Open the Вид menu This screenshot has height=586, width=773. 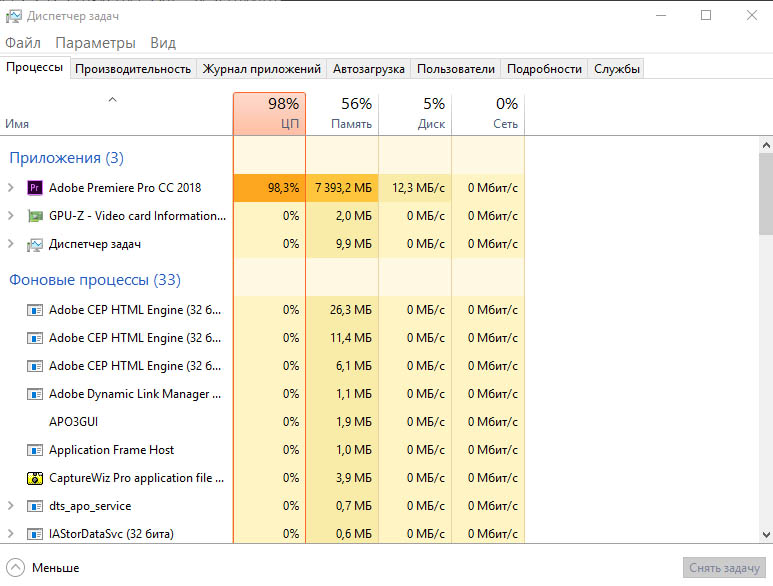coord(163,43)
